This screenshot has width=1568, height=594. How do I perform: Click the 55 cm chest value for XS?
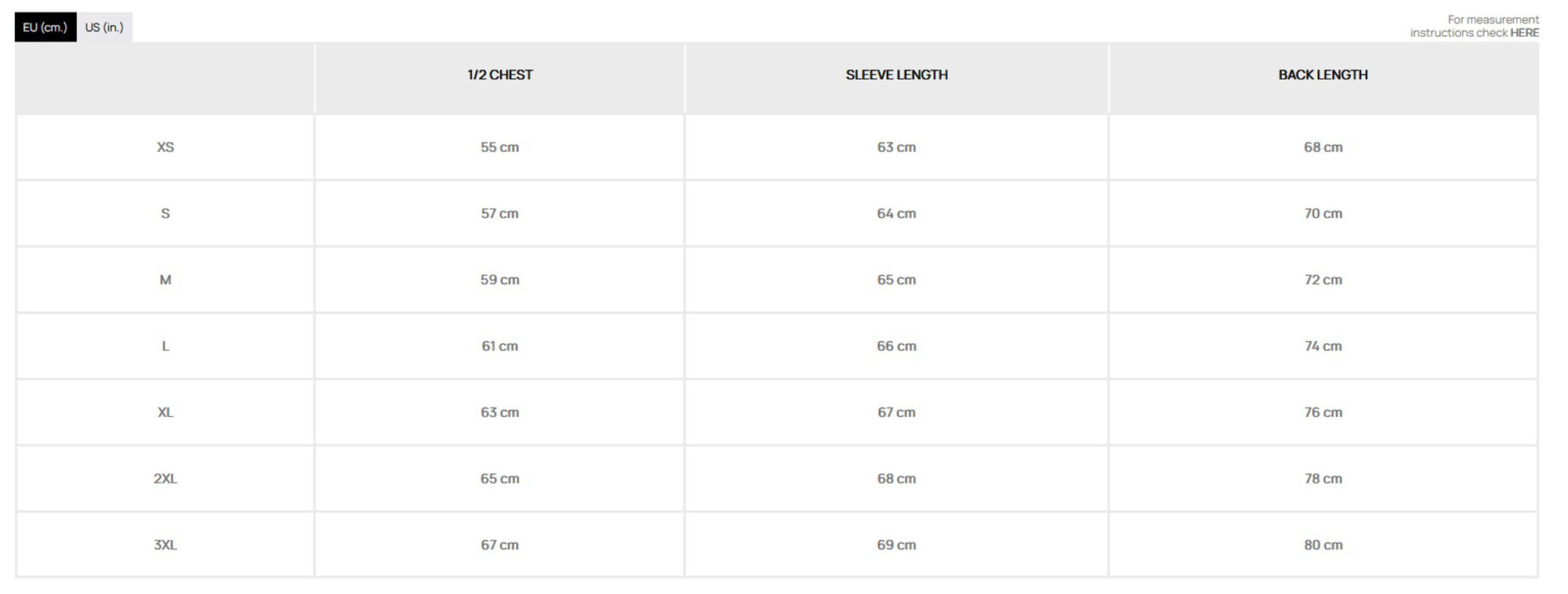click(499, 147)
